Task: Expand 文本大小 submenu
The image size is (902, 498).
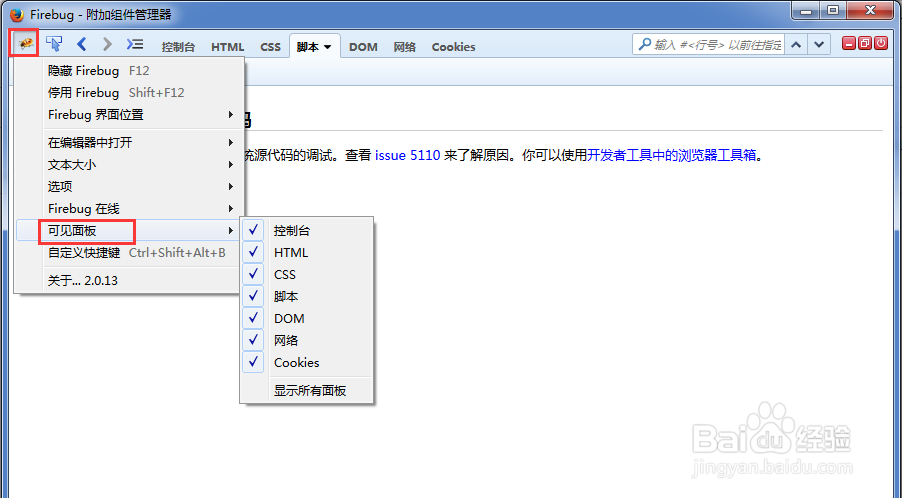Action: (x=128, y=164)
